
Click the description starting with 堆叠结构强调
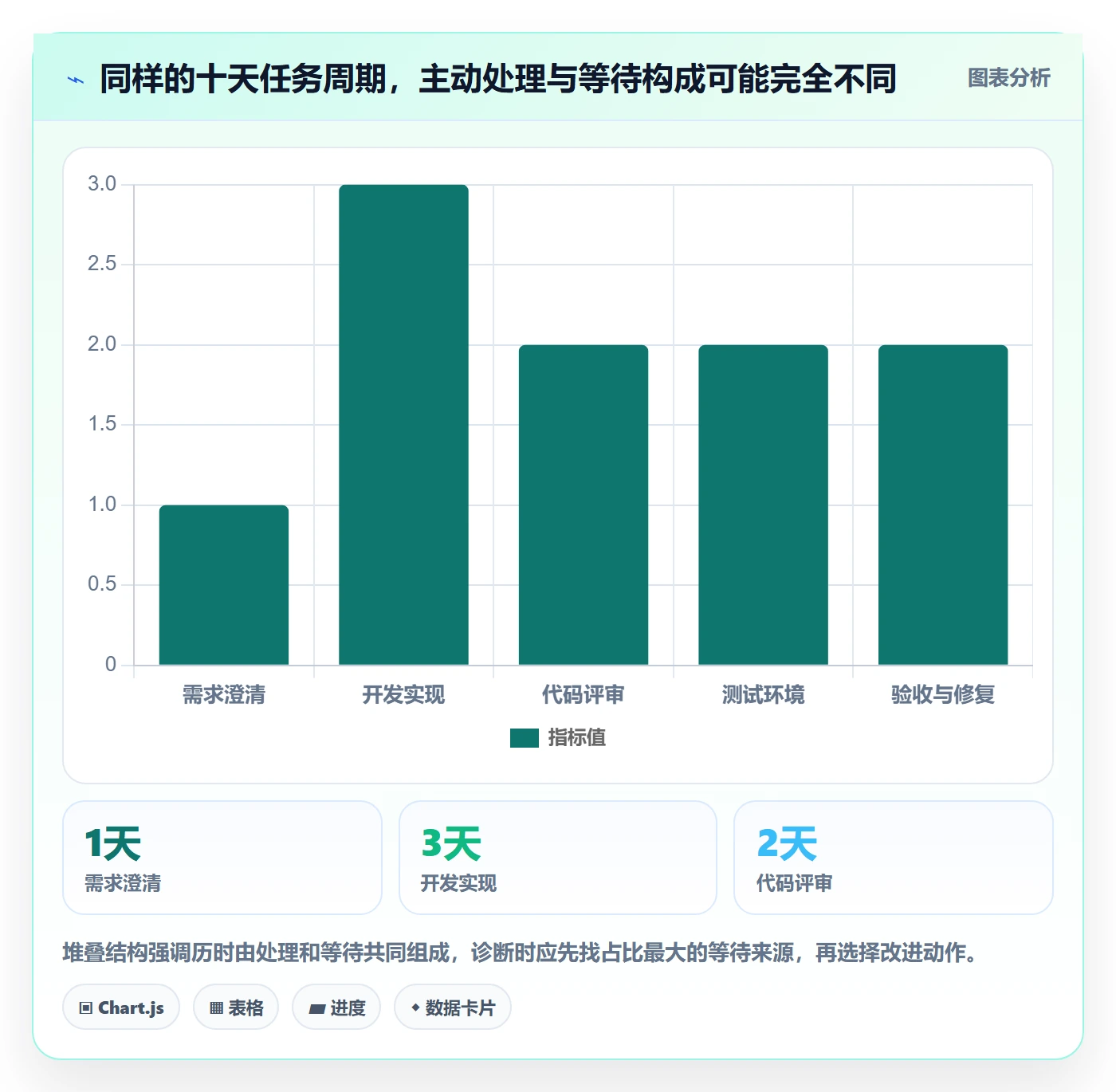coord(521,953)
